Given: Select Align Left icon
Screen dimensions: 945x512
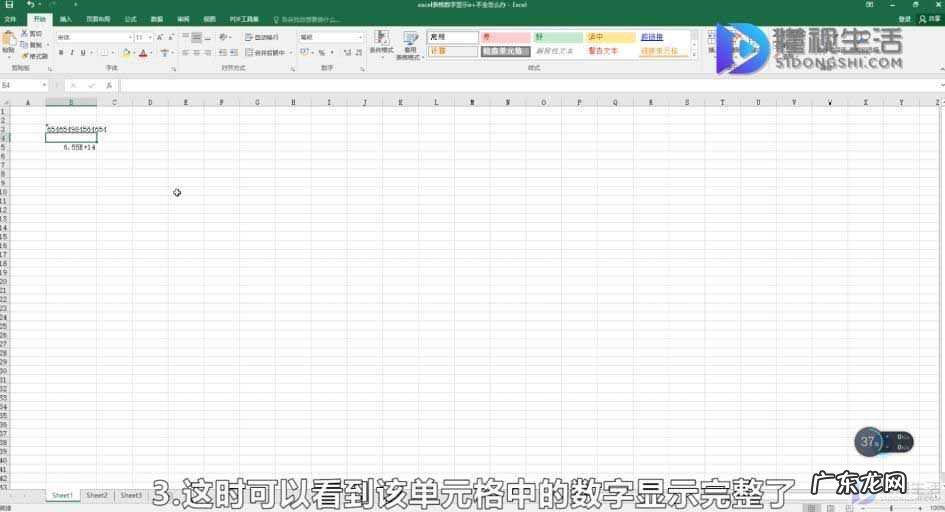Looking at the screenshot, I should 186,53.
